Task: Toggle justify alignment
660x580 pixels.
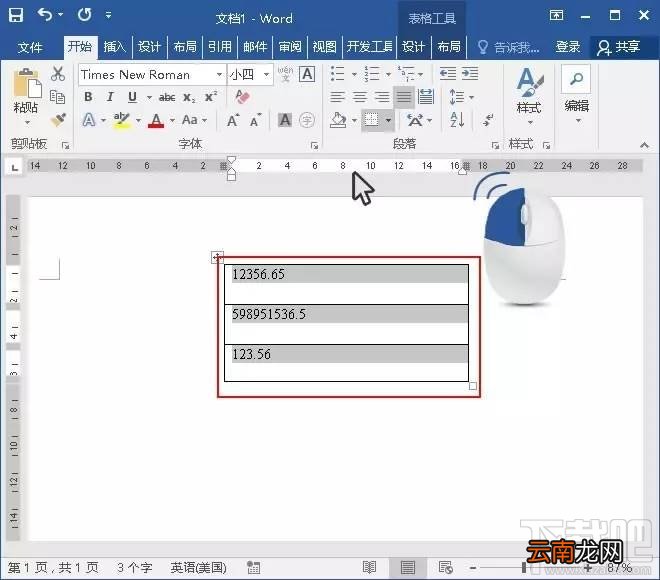Action: point(404,97)
